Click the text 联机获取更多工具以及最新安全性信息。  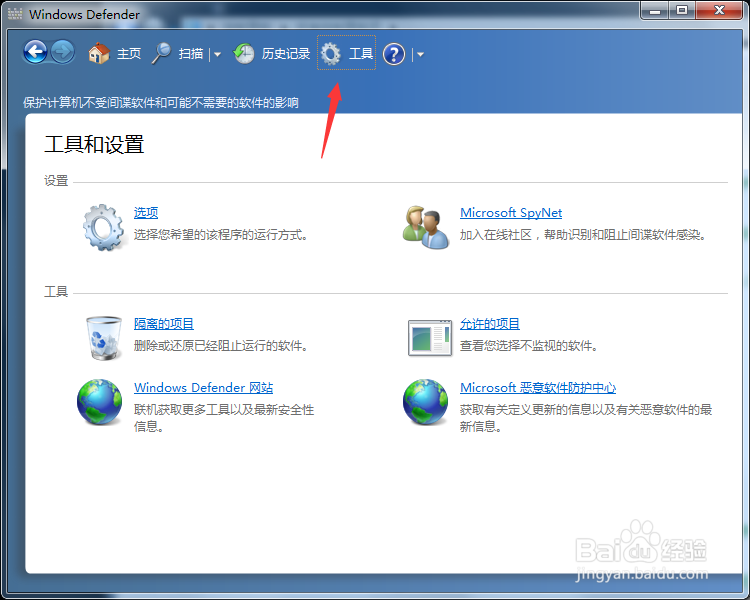point(224,418)
